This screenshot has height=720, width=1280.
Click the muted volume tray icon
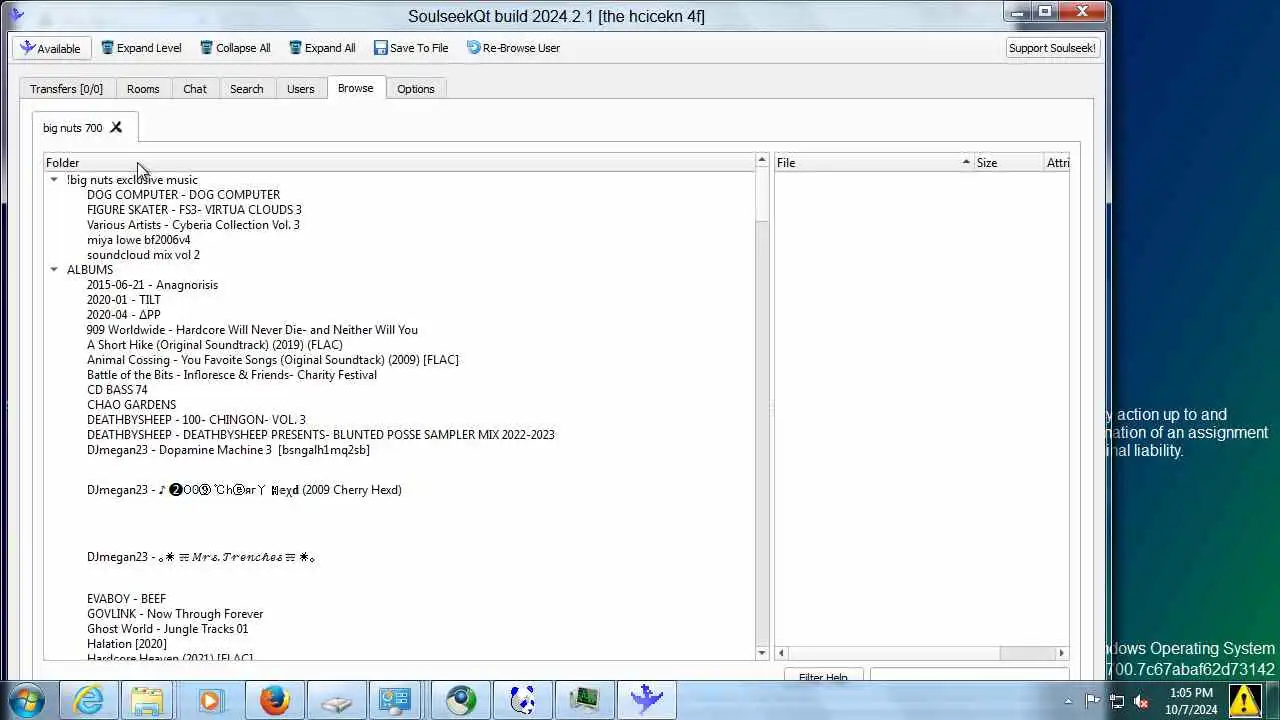pos(1141,701)
